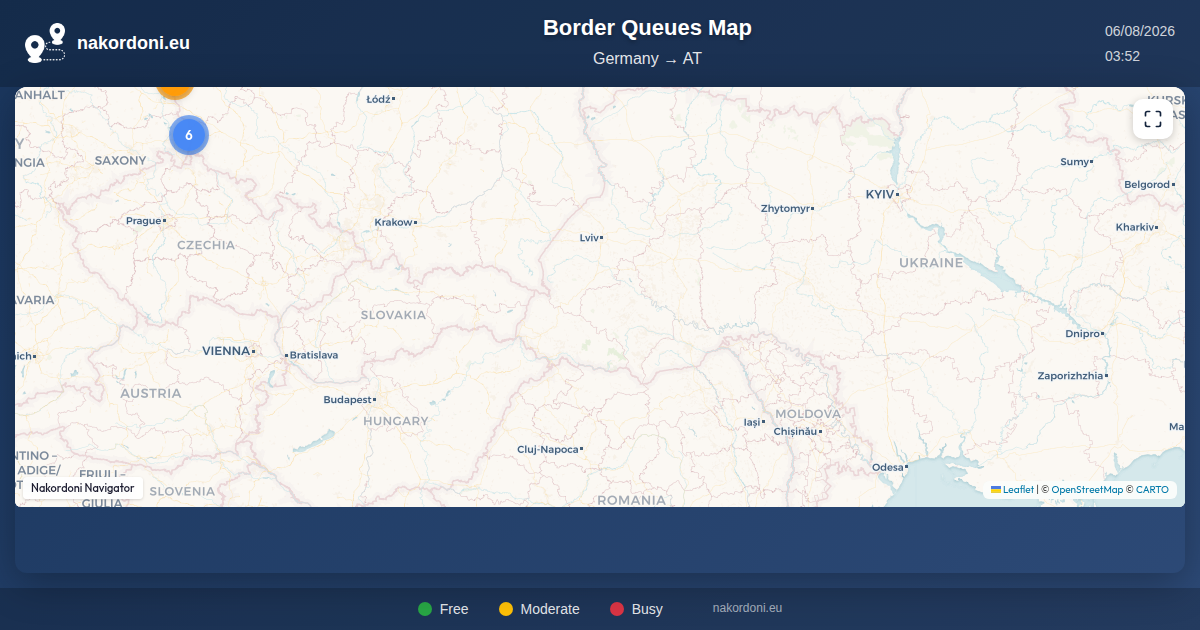Click the Budapest label on map

click(x=347, y=400)
